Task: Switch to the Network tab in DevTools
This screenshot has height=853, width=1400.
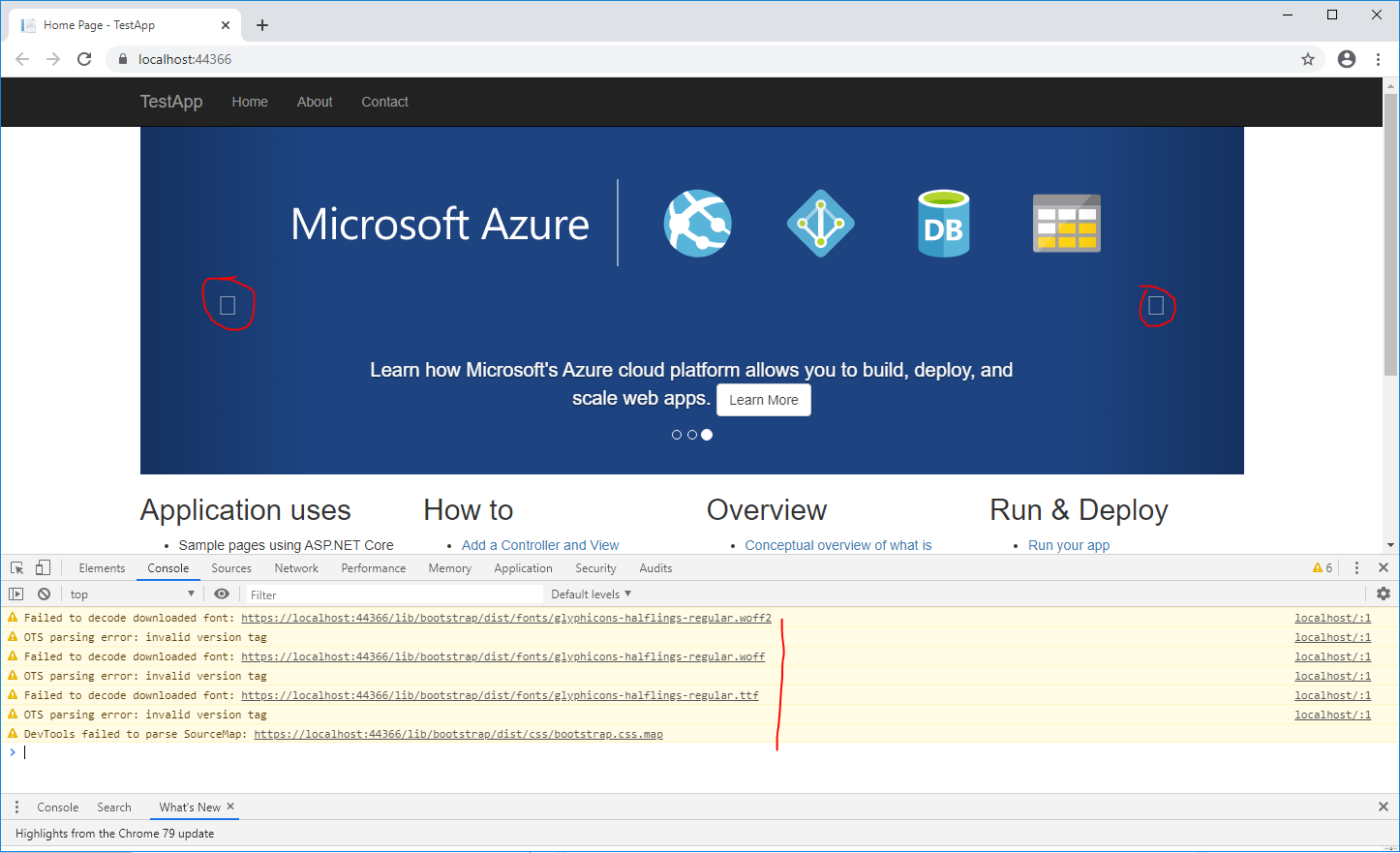Action: [296, 568]
